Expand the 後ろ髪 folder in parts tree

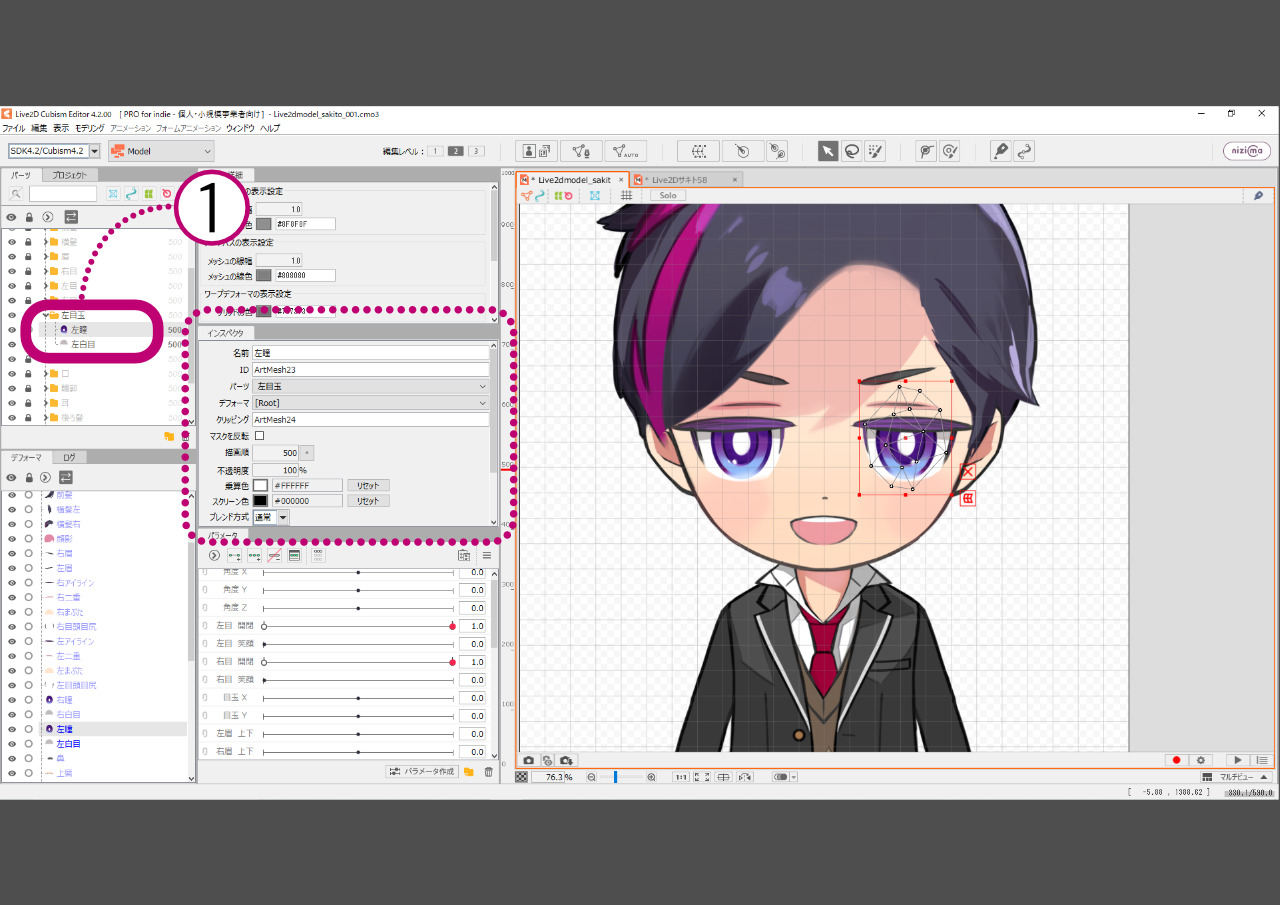[45, 417]
